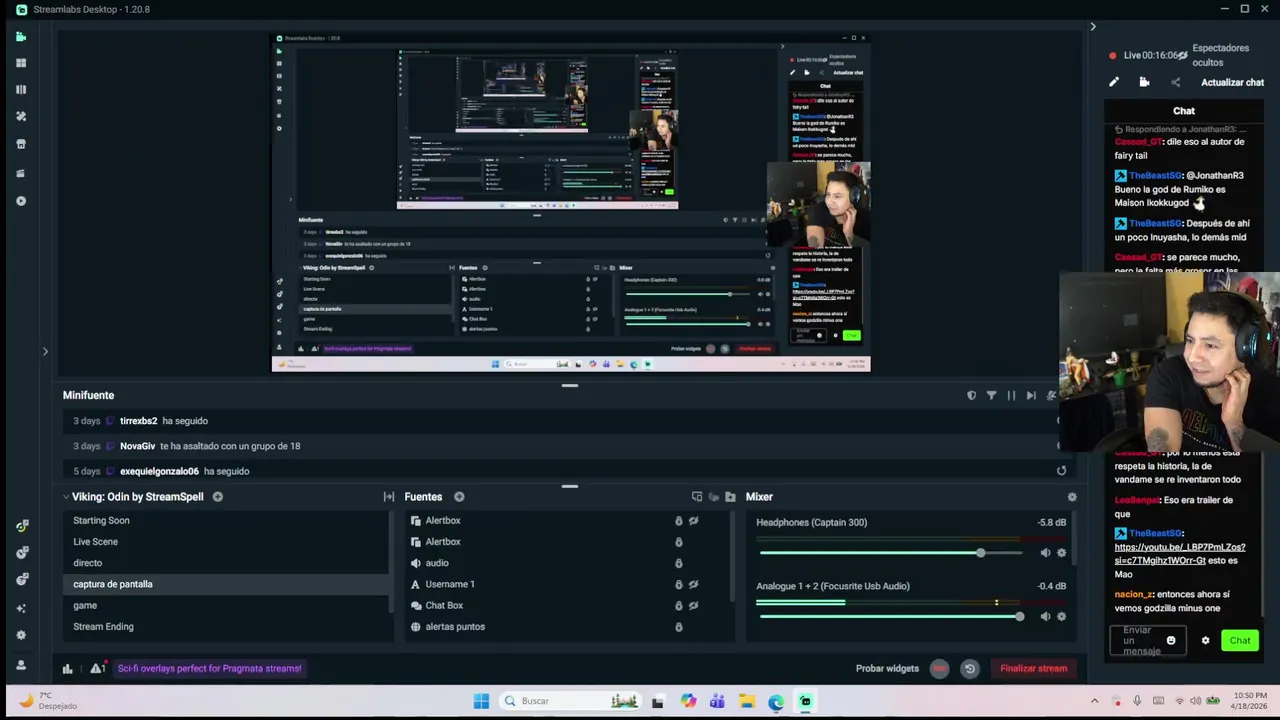Open performance stats bar chart icon
1280x720 pixels.
coord(67,669)
